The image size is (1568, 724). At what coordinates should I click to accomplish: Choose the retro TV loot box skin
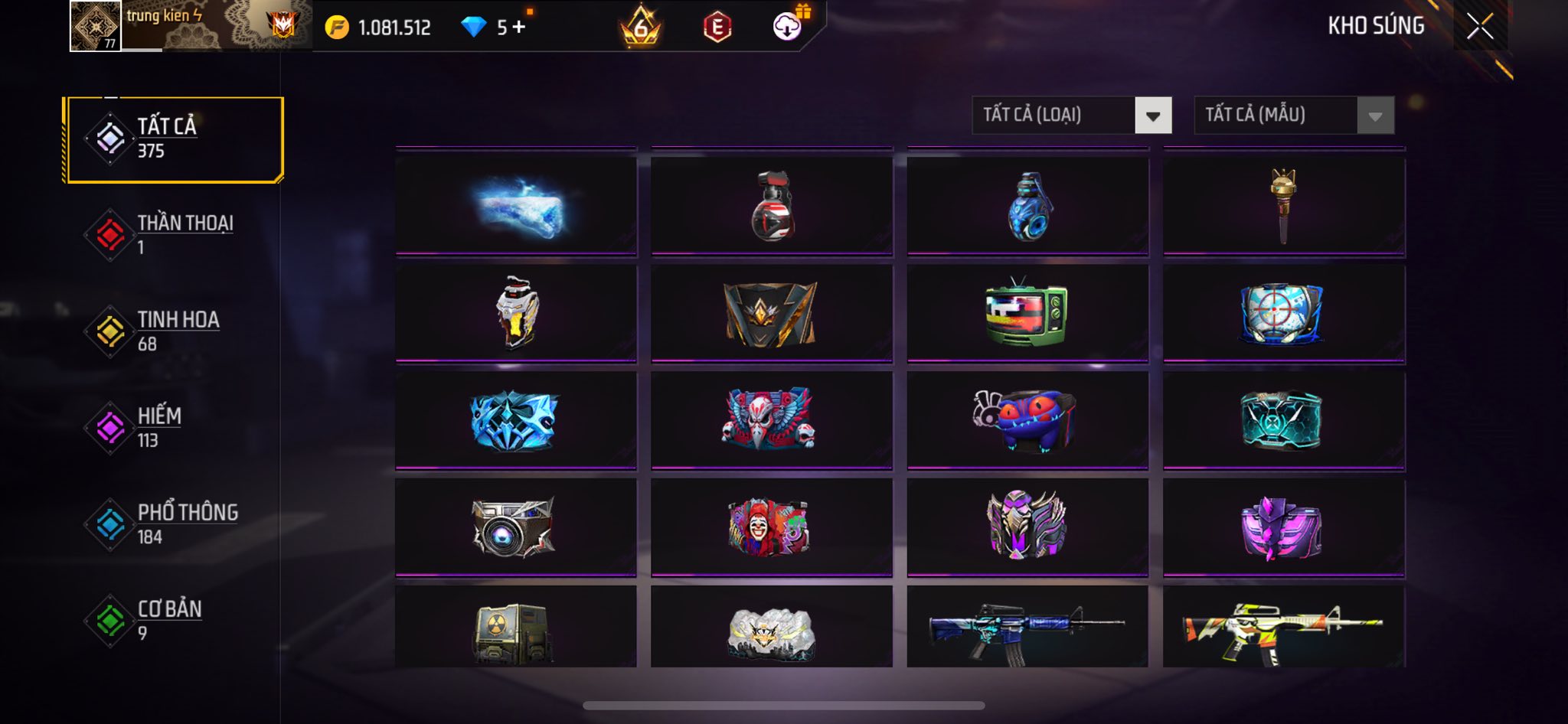click(1027, 312)
